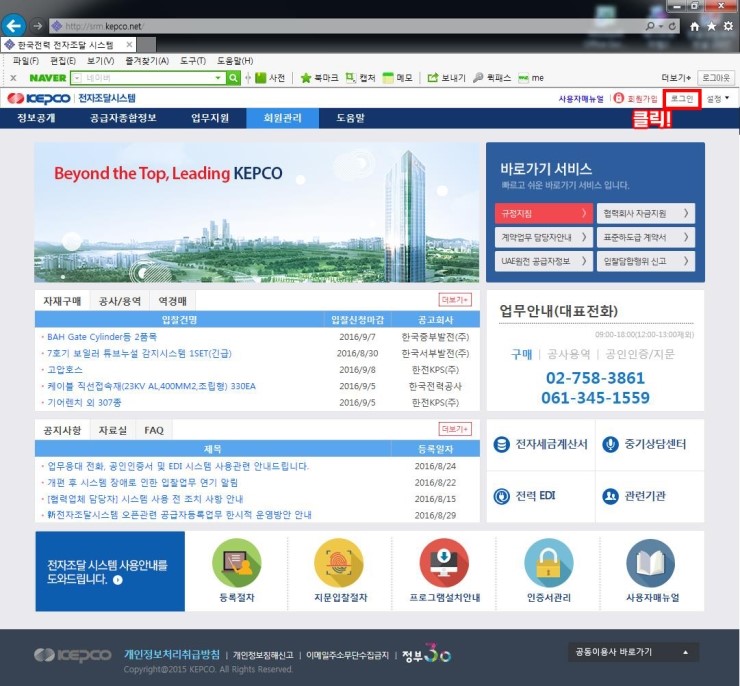
Task: Click the Naver toolbar 퀵패스 key icon
Action: tap(478, 78)
